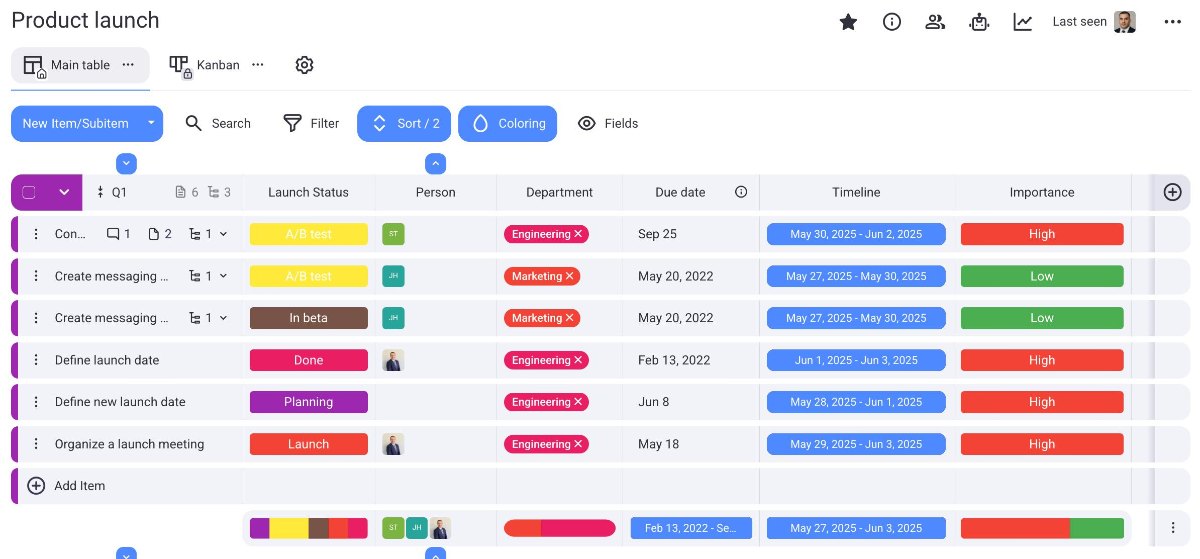Click the add column plus icon

coord(1172,192)
